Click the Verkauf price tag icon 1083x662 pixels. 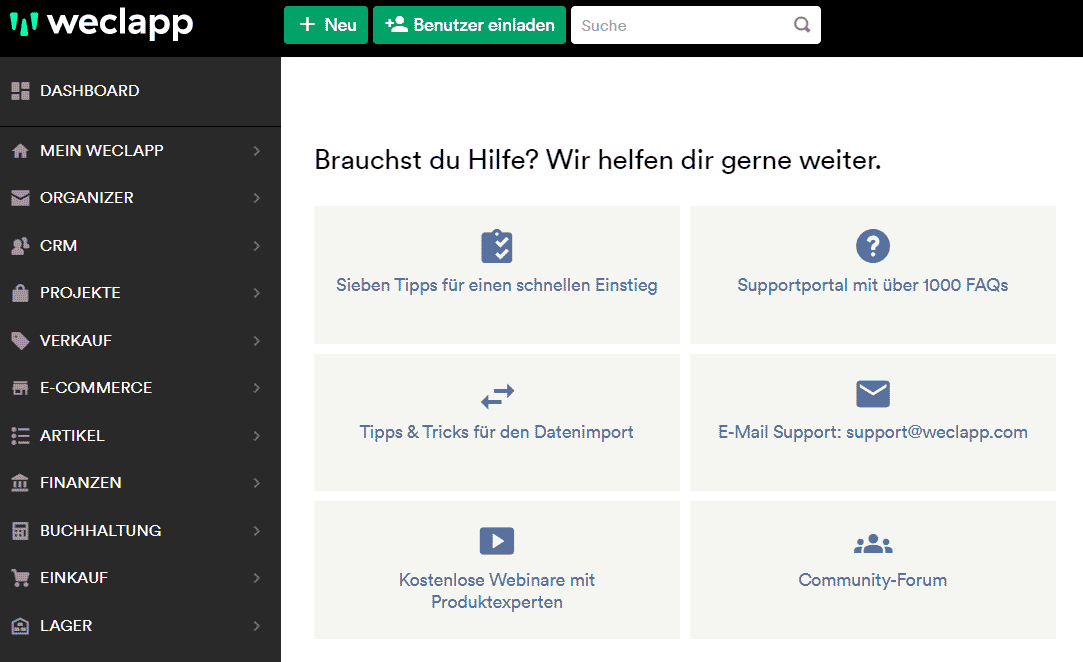(21, 341)
